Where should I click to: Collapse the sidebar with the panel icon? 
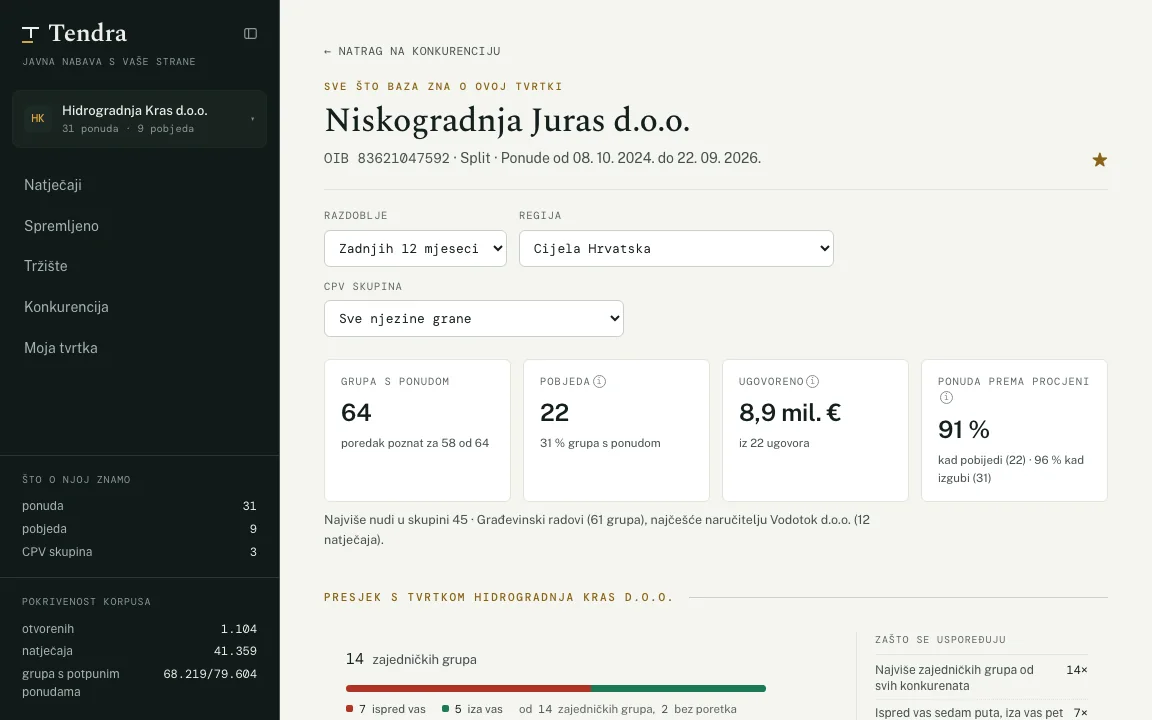250,33
